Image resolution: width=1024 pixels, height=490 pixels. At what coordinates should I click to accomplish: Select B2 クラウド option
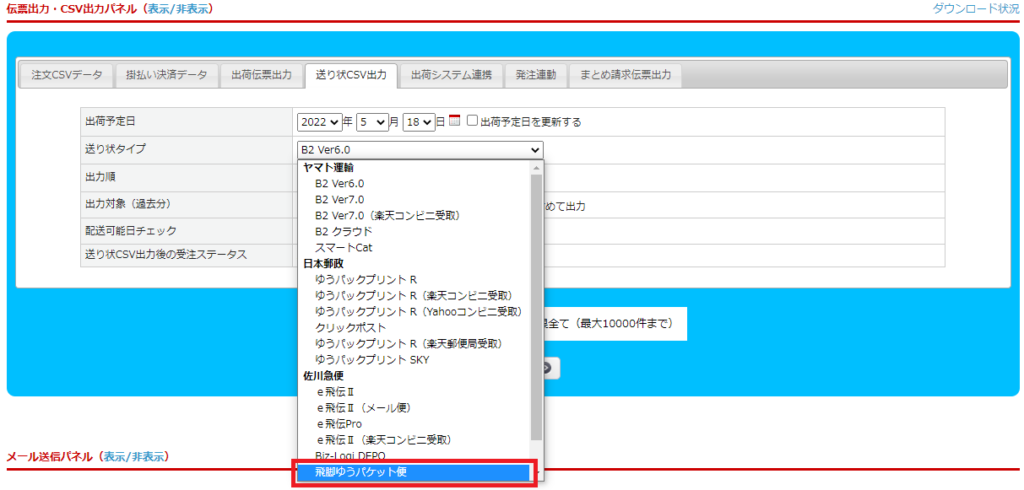coord(416,231)
